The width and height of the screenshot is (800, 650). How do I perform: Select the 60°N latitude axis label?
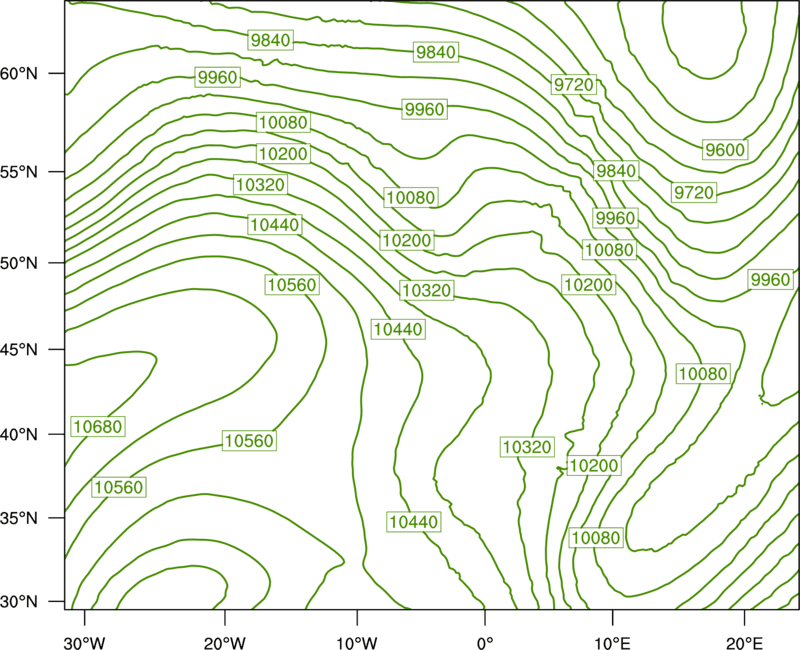tap(19, 73)
